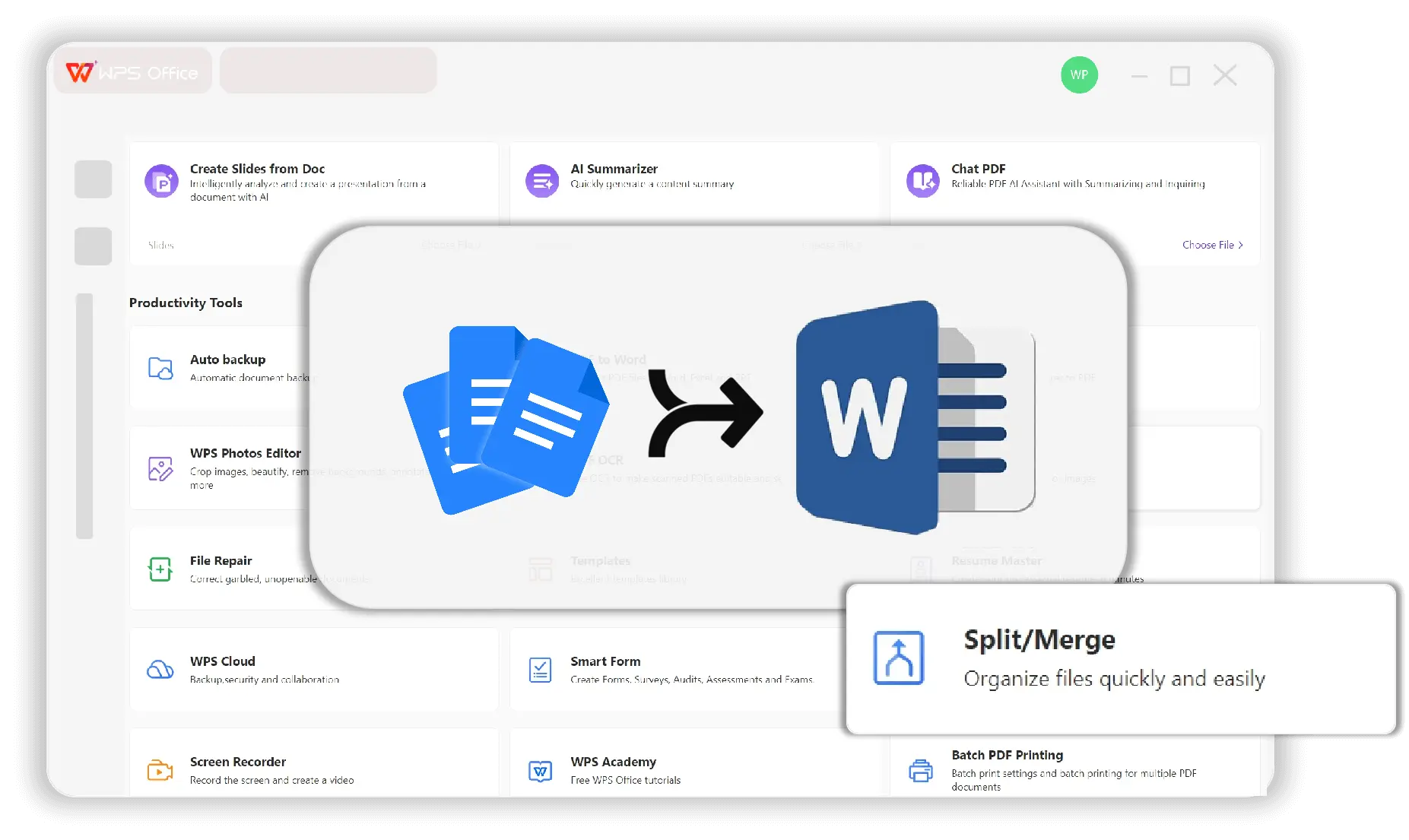Click 'Batch PDF Printing' label
1409x840 pixels.
[1008, 755]
